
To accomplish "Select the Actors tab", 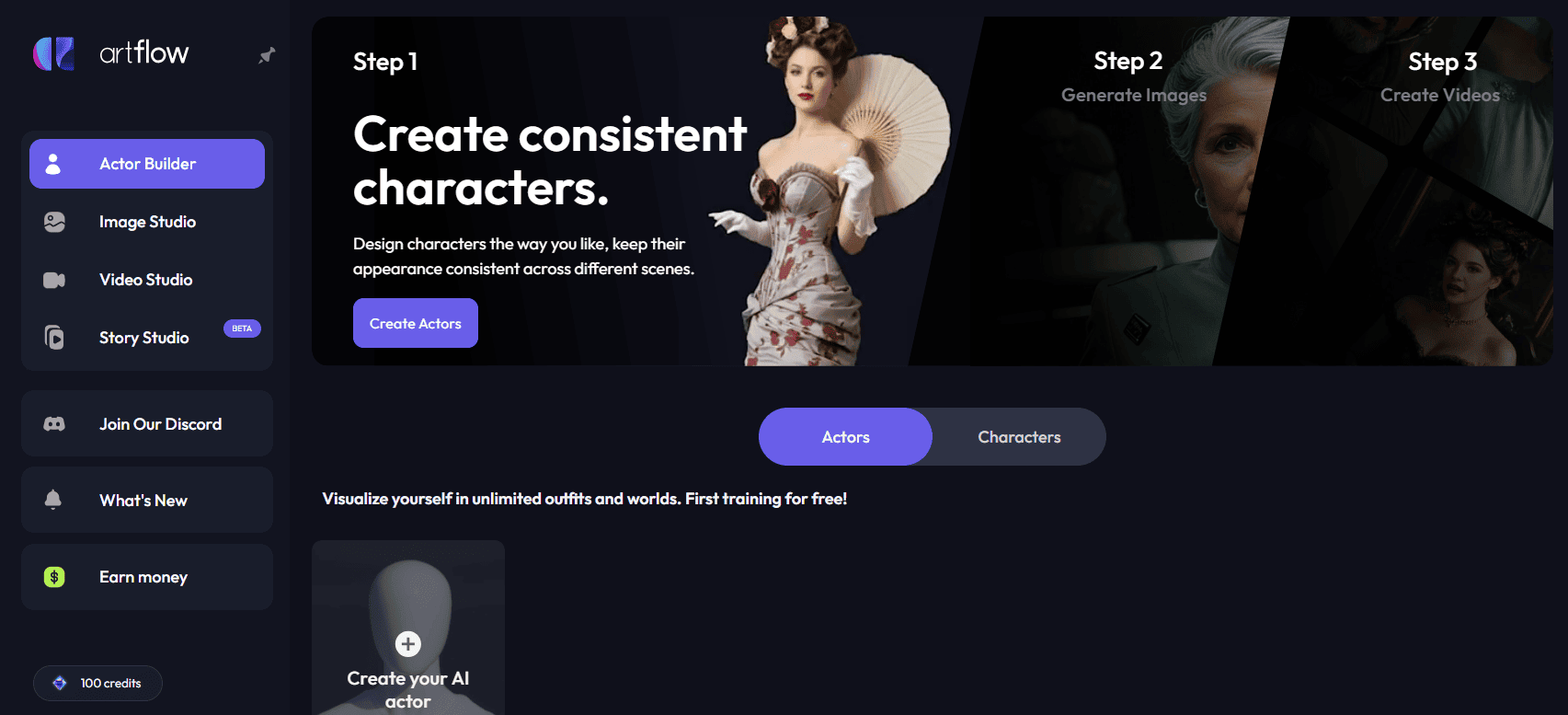I will tap(845, 437).
